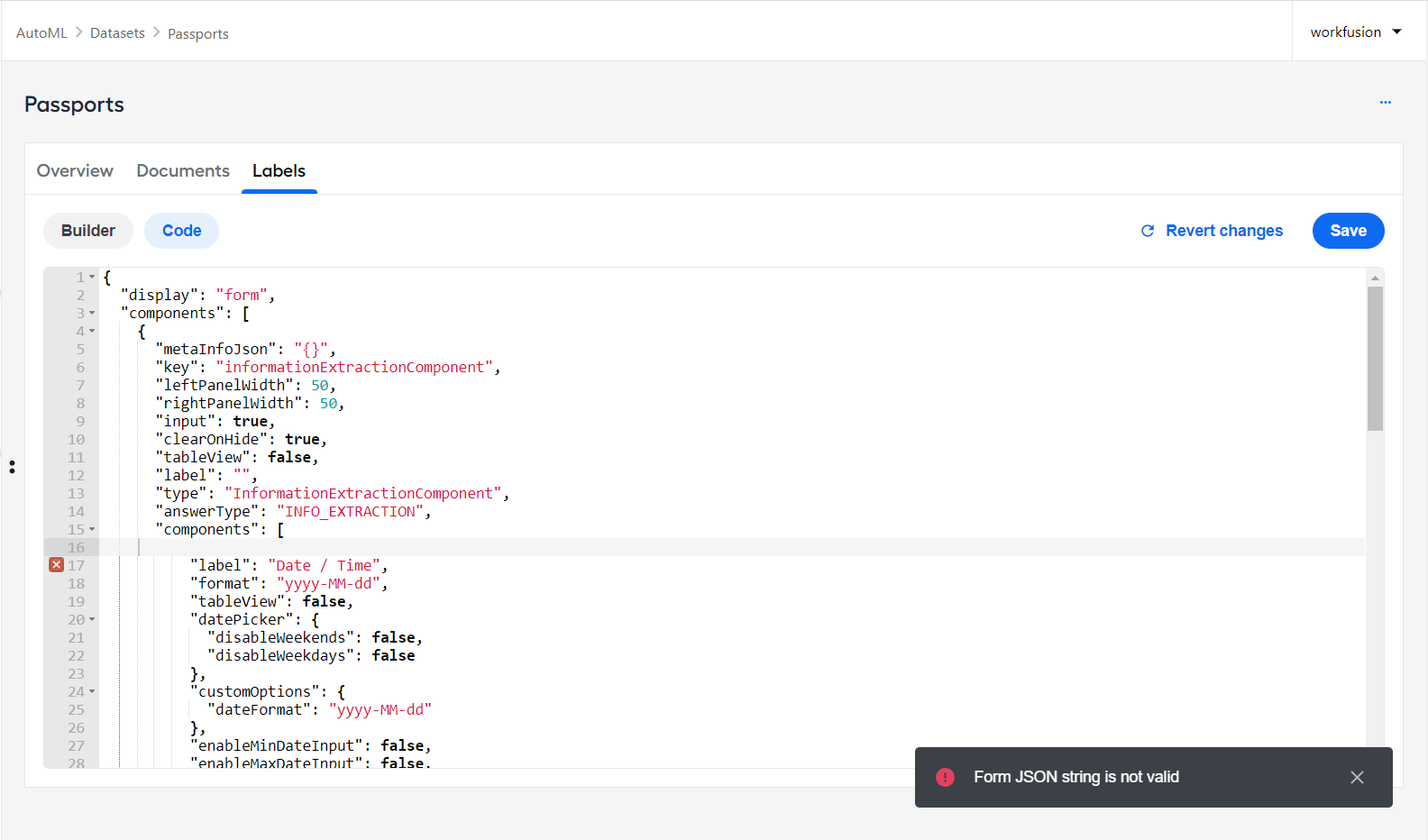Click the "type": "InformationExtractionComponent" line
1428x840 pixels.
point(332,493)
